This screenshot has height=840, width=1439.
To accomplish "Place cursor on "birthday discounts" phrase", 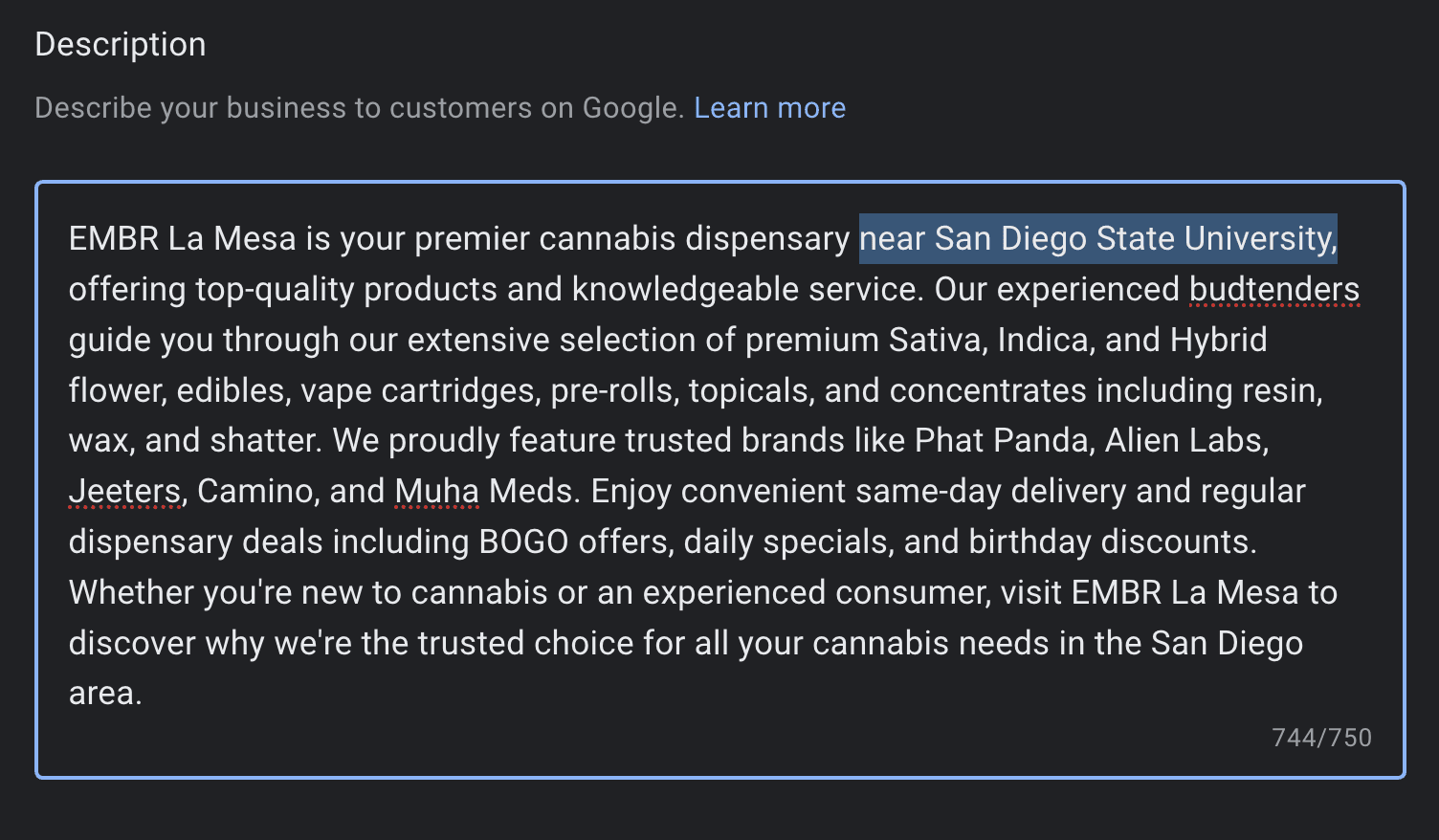I will click(1110, 542).
